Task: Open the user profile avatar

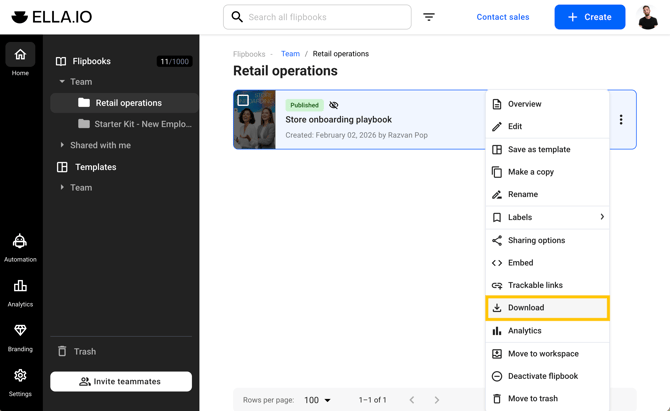Action: pos(648,17)
